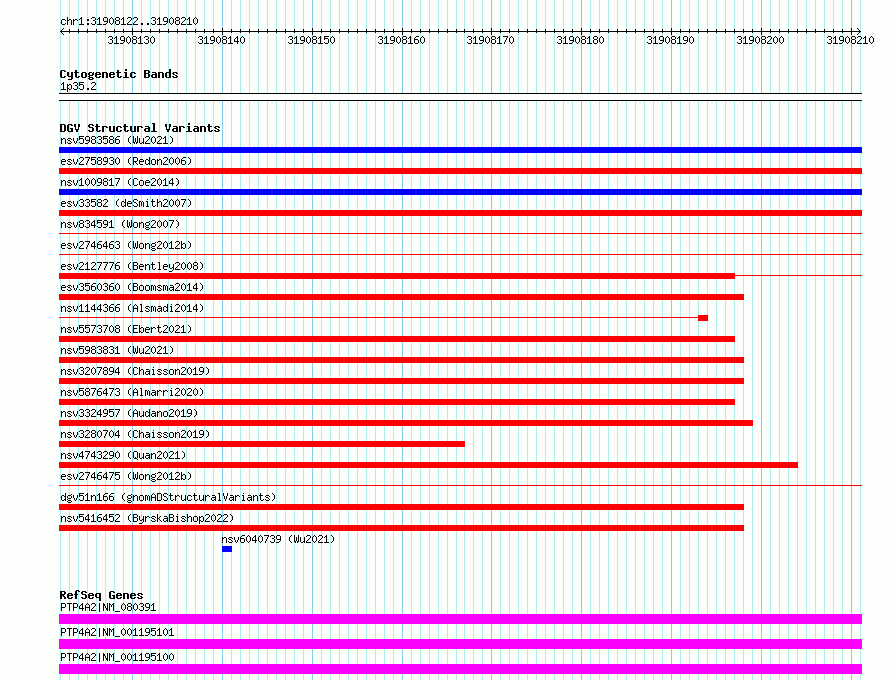890x680 pixels.
Task: Click the nsv3280704 (Chaisson2019) label
Action: click(x=135, y=434)
